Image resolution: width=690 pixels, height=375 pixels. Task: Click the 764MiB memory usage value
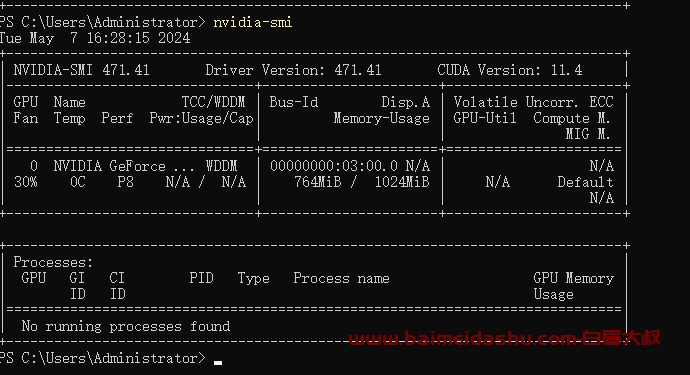[317, 182]
